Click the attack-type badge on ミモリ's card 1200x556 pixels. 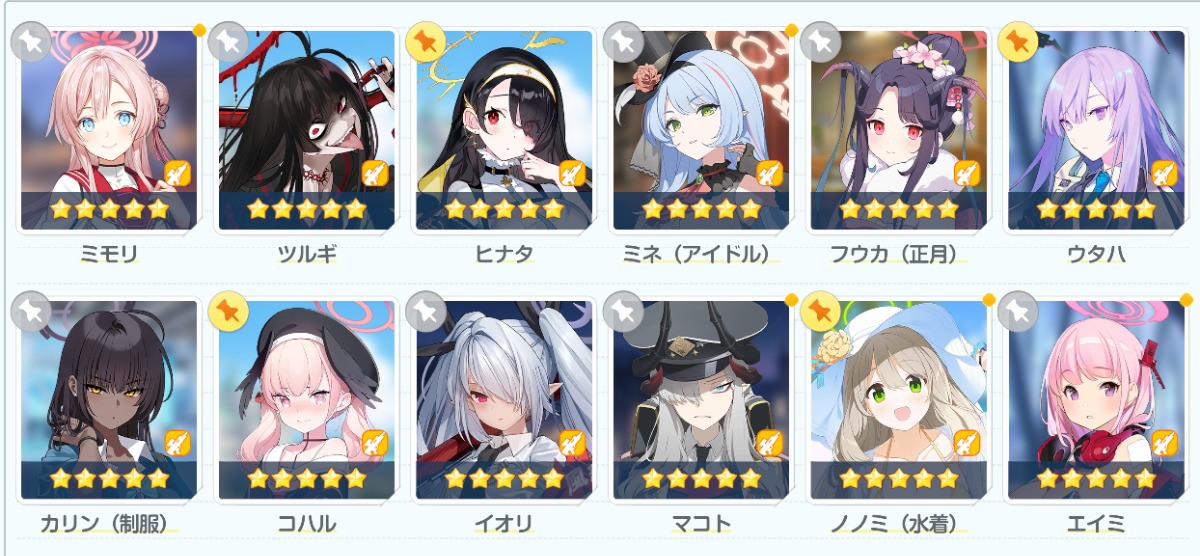(176, 172)
